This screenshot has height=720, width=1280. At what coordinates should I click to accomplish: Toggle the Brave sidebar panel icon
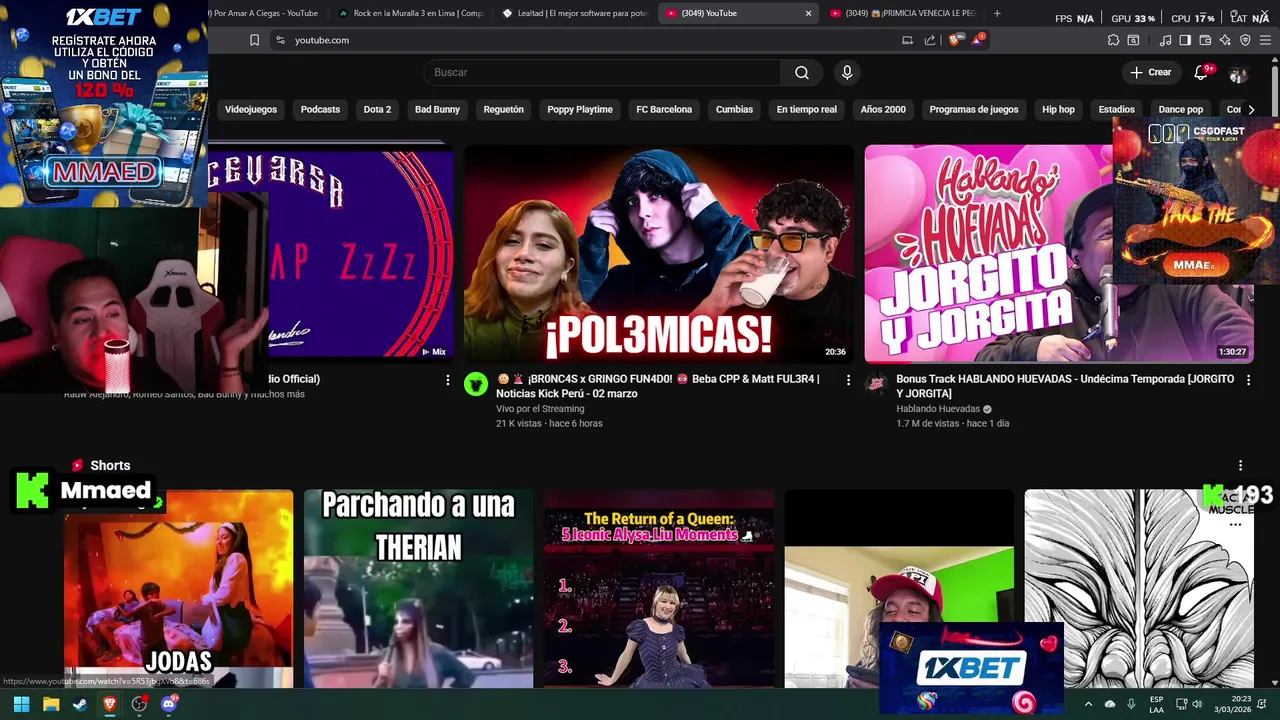pyautogui.click(x=1185, y=40)
